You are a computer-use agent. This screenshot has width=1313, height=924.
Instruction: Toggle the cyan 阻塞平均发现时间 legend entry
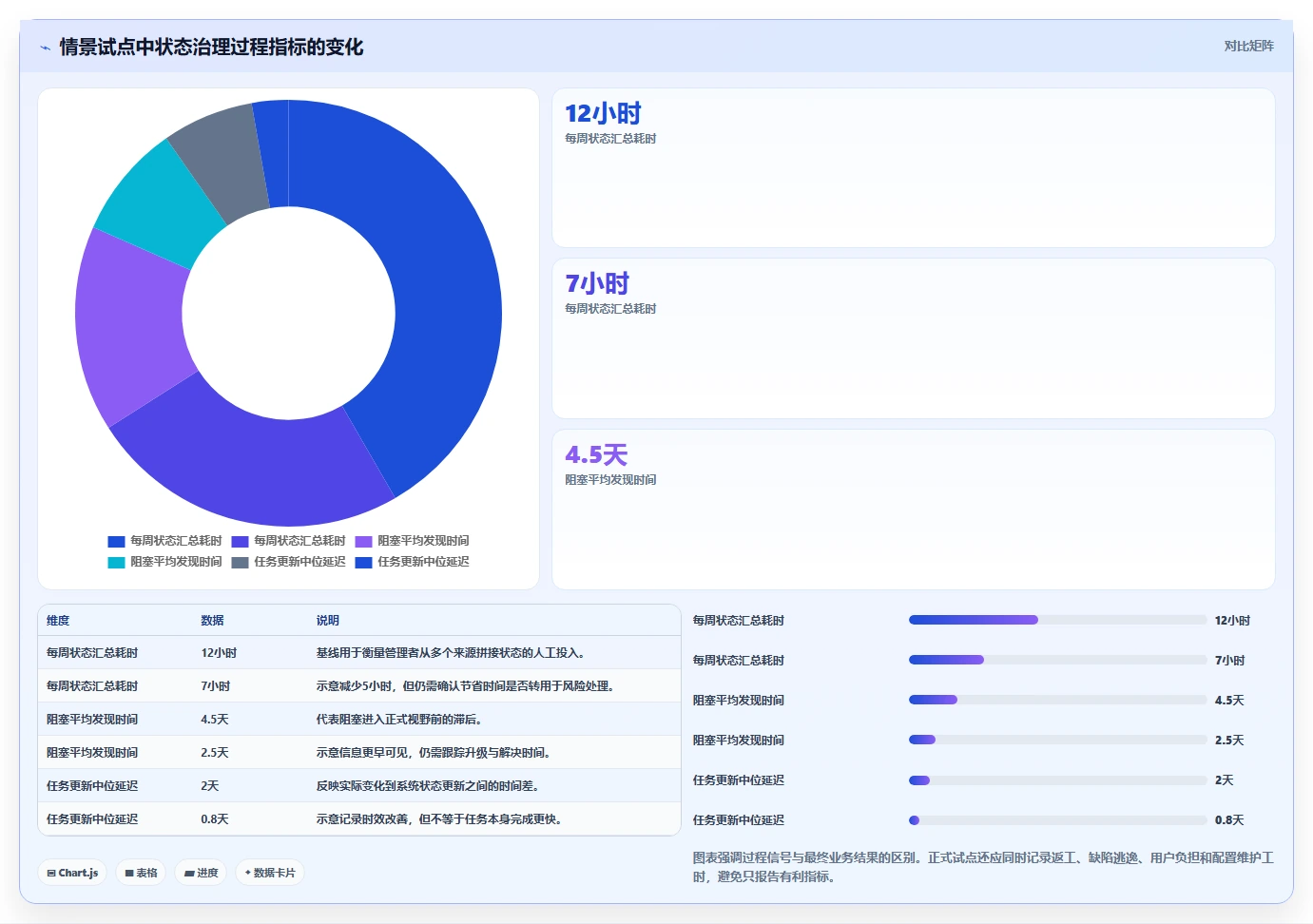(x=164, y=562)
